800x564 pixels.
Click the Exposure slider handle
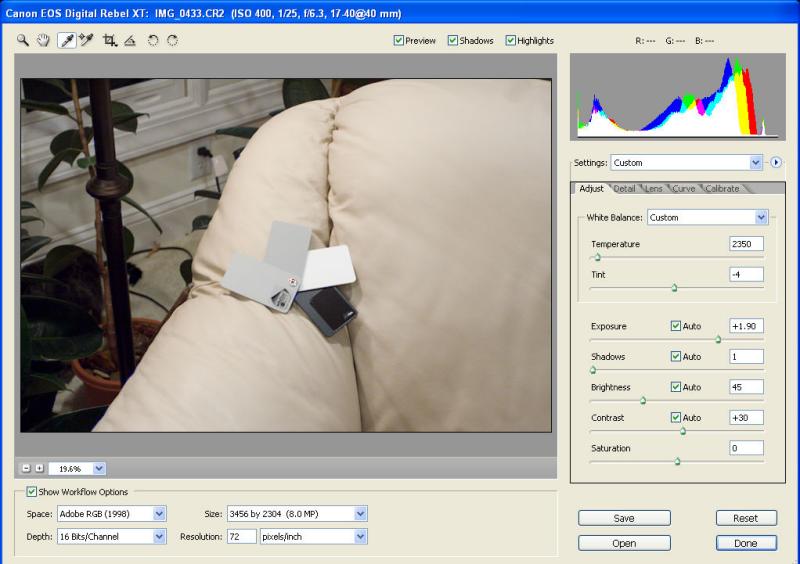(718, 339)
